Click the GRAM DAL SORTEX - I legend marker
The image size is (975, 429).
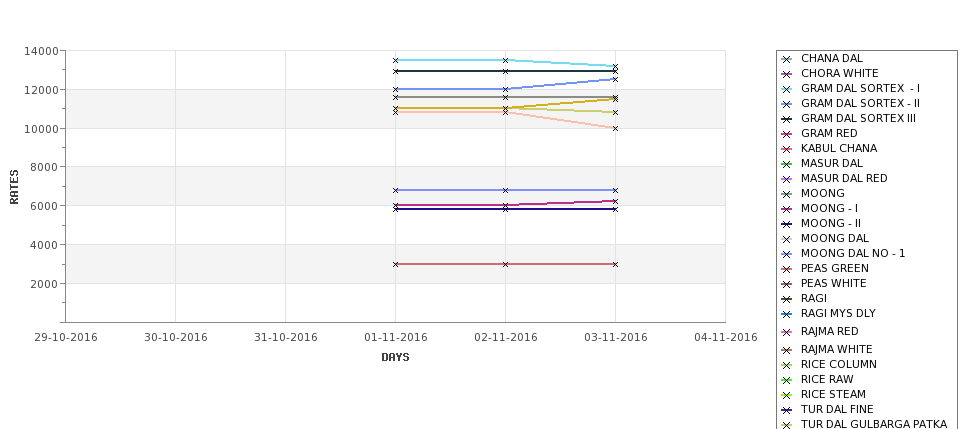tap(787, 90)
